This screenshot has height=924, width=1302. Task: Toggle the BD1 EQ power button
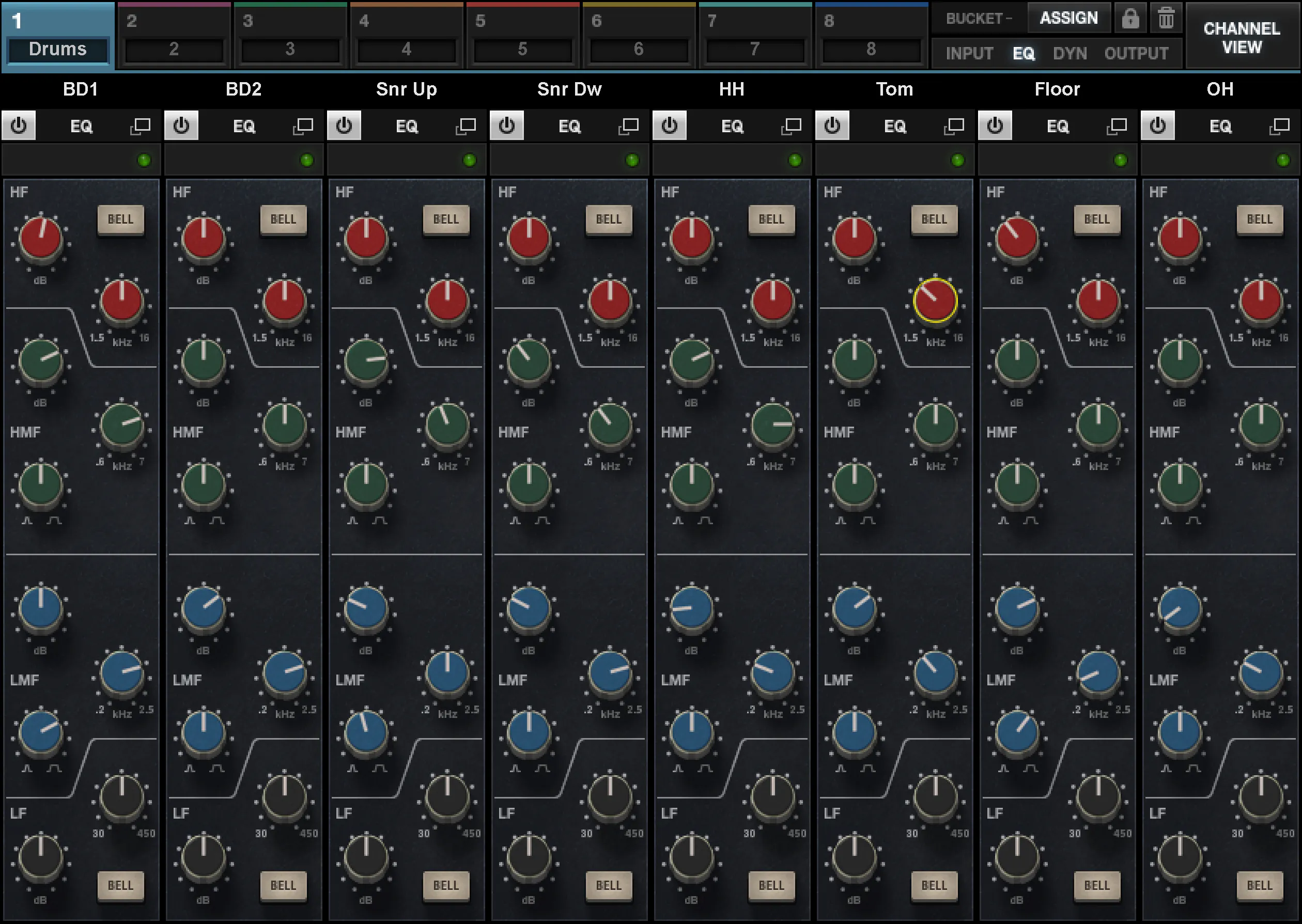tap(19, 125)
